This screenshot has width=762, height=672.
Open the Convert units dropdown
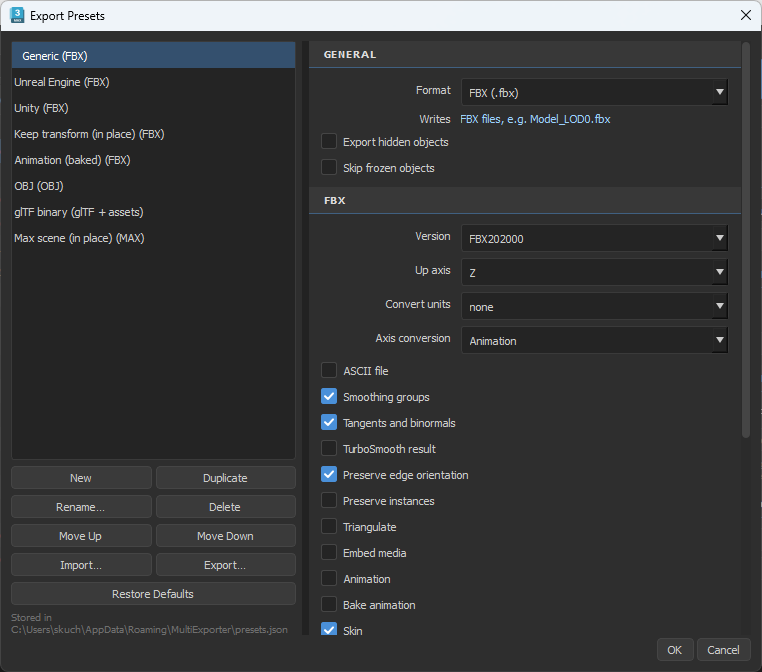[594, 306]
